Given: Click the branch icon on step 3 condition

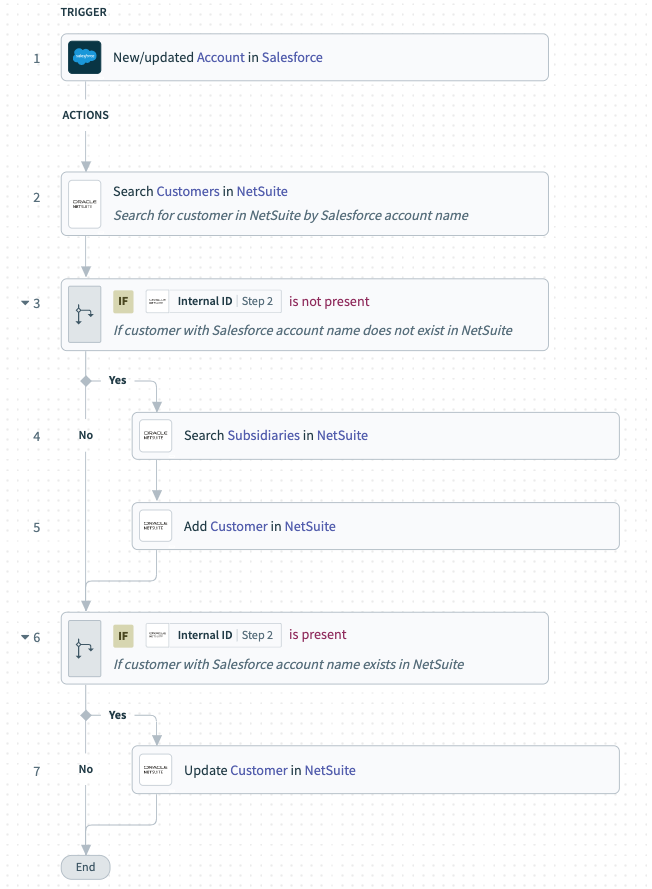Looking at the screenshot, I should (85, 315).
